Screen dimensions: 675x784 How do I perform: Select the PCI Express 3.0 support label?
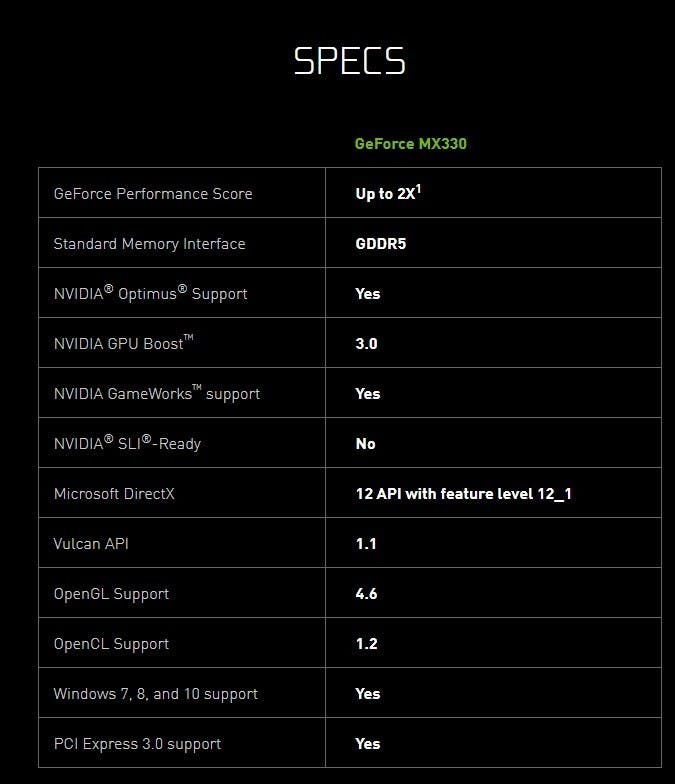[x=137, y=743]
